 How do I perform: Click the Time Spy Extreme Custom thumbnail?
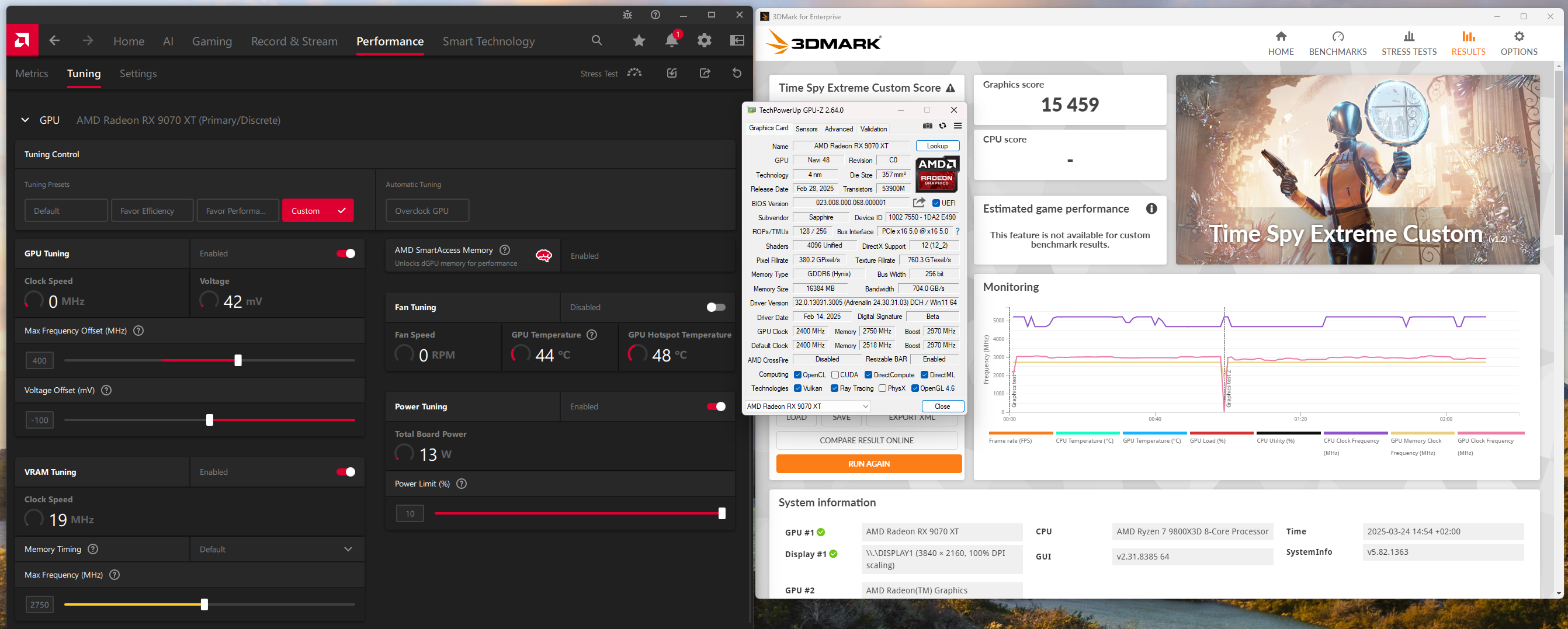tap(1357, 170)
